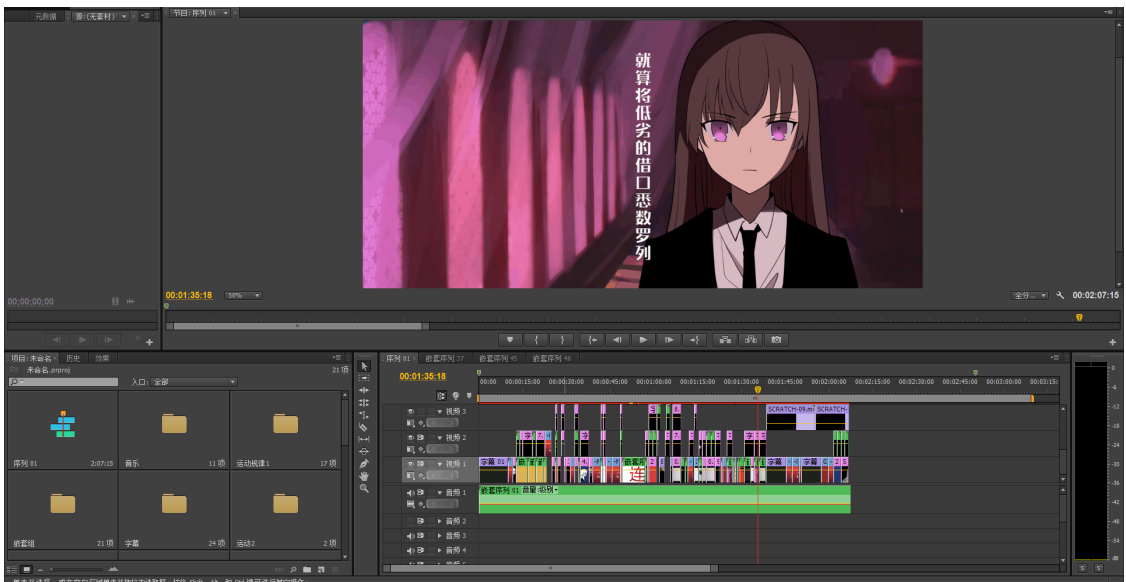1126x582 pixels.
Task: Select the Rate Stretch tool
Action: point(364,415)
